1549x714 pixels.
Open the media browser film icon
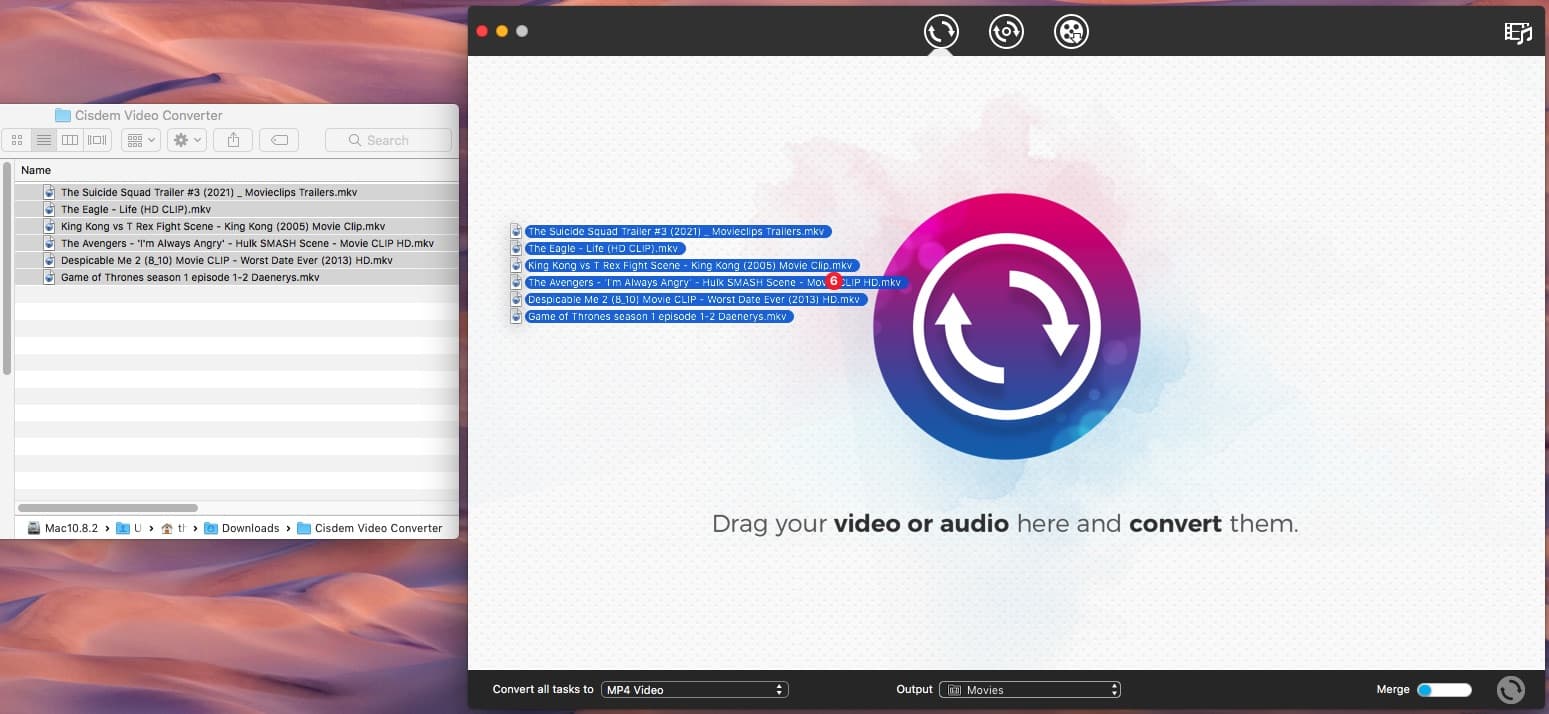point(1518,33)
